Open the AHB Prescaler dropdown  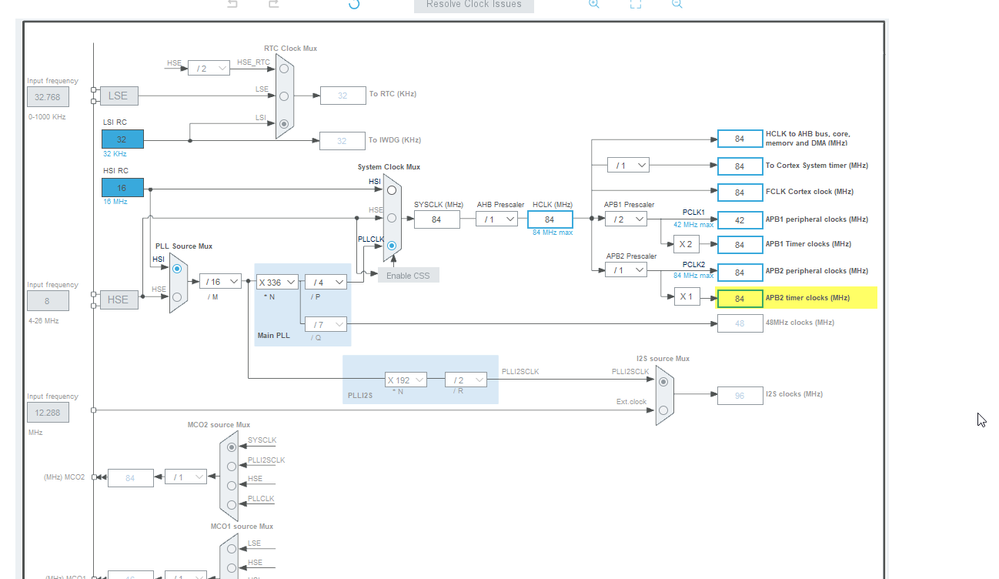(497, 219)
